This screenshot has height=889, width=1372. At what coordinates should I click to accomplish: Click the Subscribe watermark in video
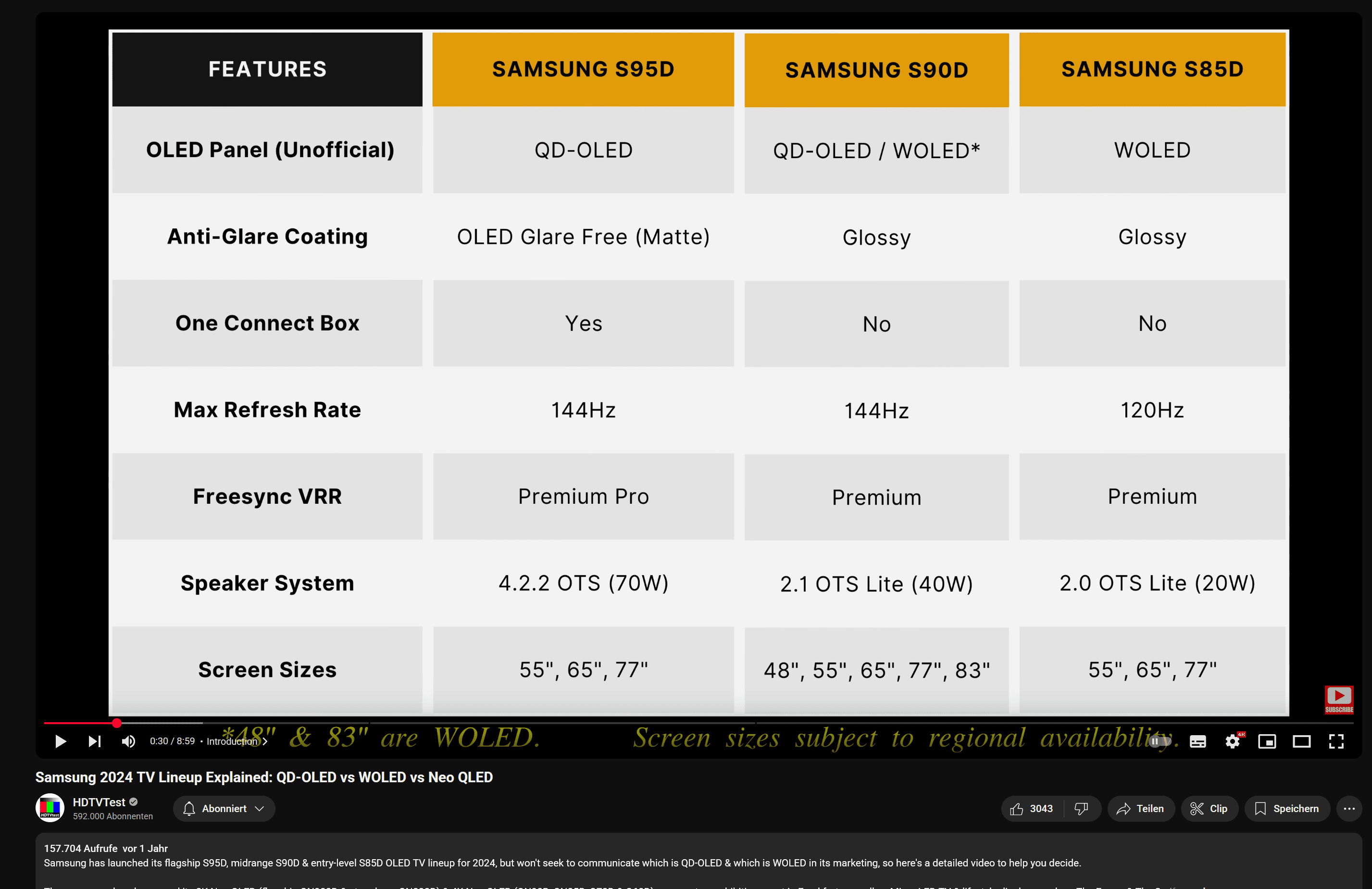1338,699
